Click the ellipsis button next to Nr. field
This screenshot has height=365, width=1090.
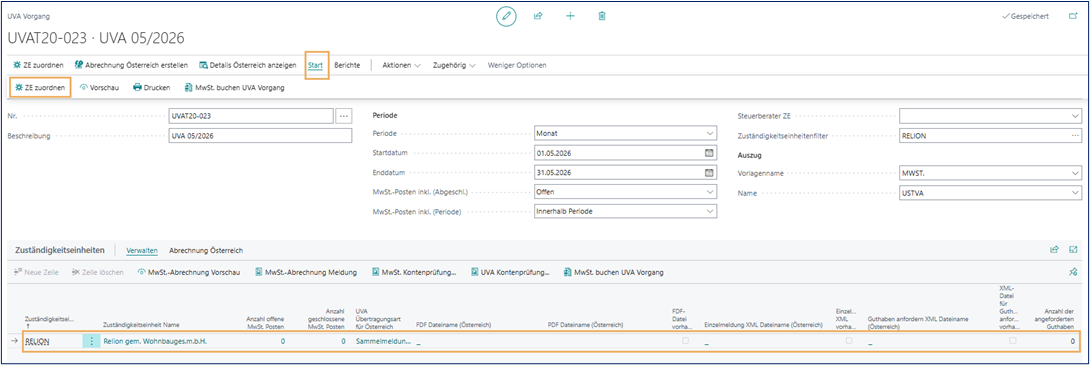(343, 116)
